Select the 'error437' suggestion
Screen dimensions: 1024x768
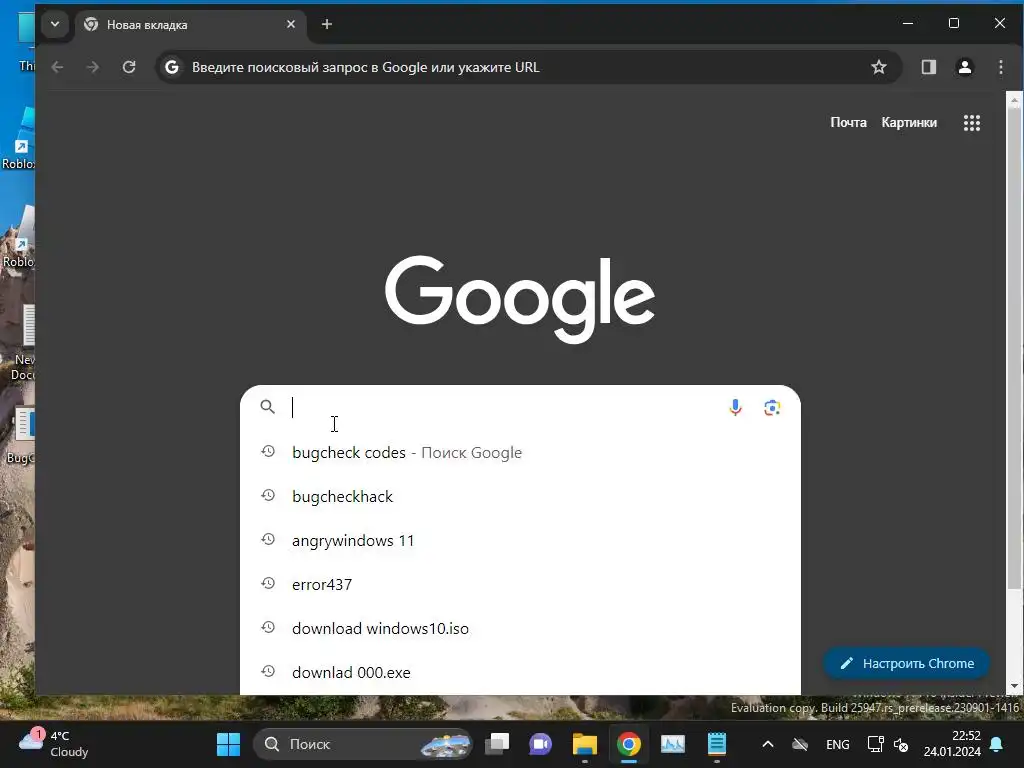[x=520, y=584]
